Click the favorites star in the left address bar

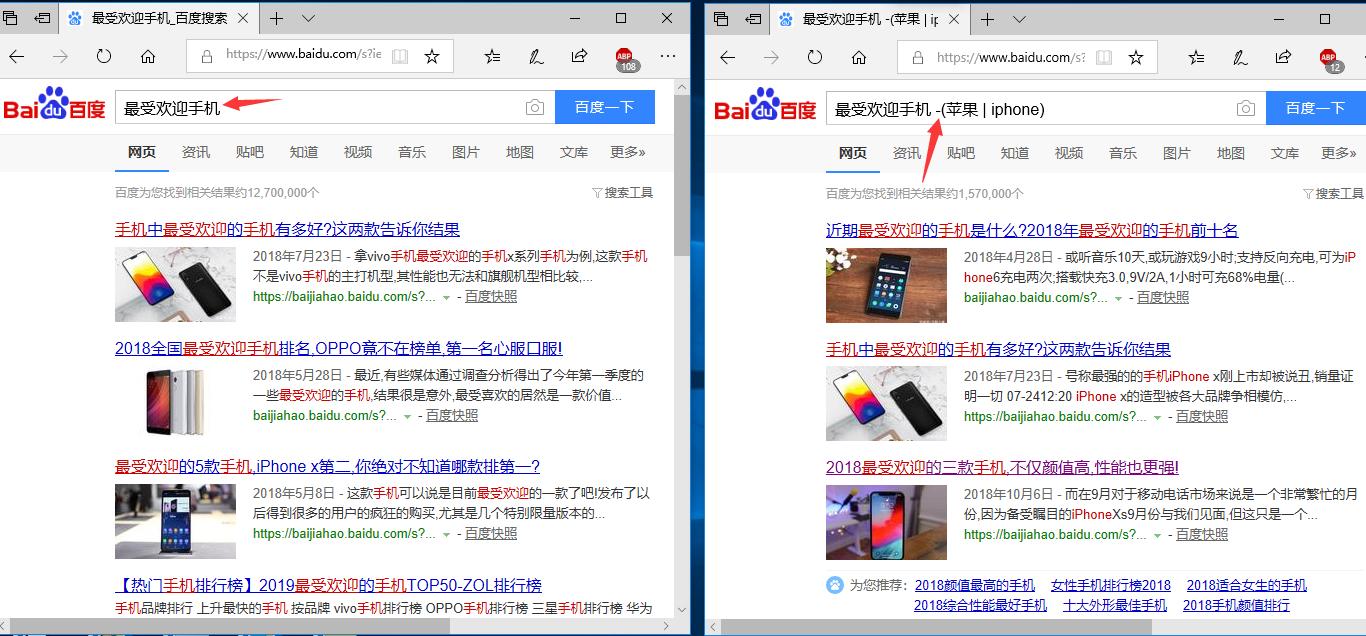coord(433,57)
